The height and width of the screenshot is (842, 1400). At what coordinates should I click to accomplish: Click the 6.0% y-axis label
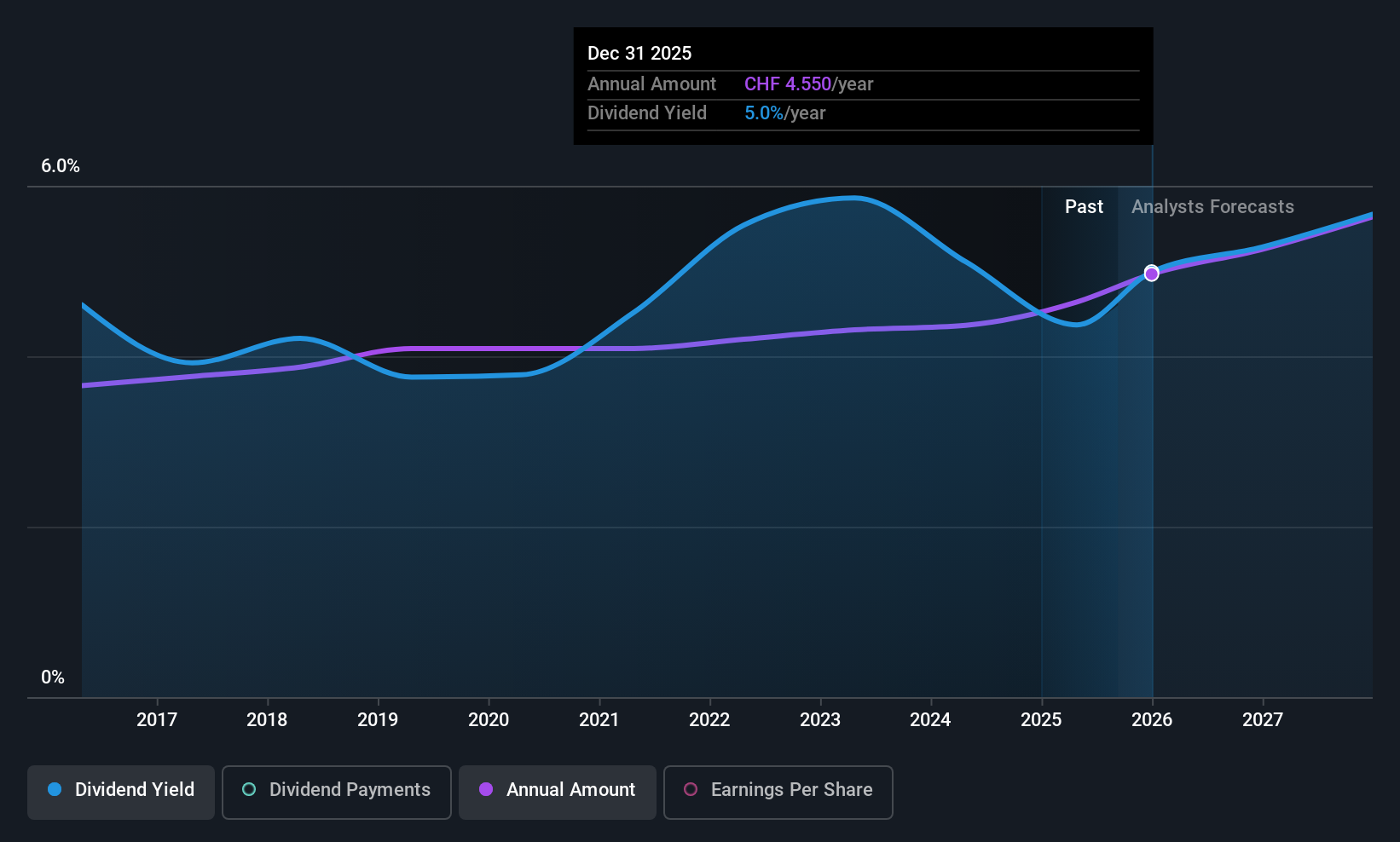[61, 166]
